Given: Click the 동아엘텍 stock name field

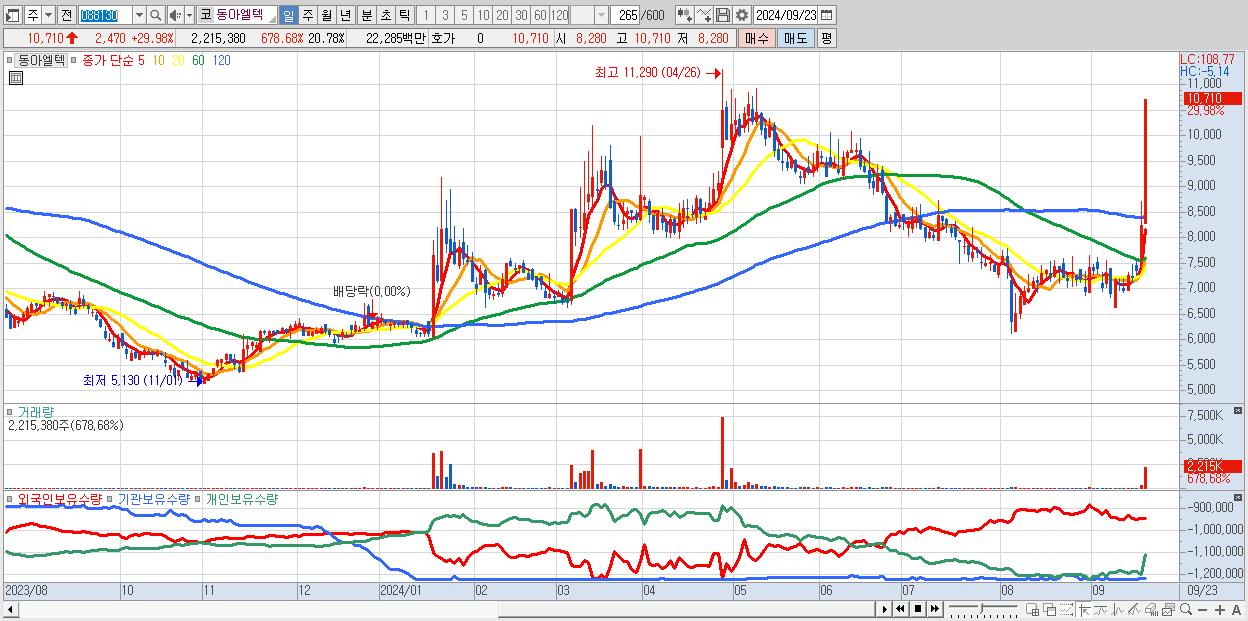Looking at the screenshot, I should pyautogui.click(x=245, y=15).
